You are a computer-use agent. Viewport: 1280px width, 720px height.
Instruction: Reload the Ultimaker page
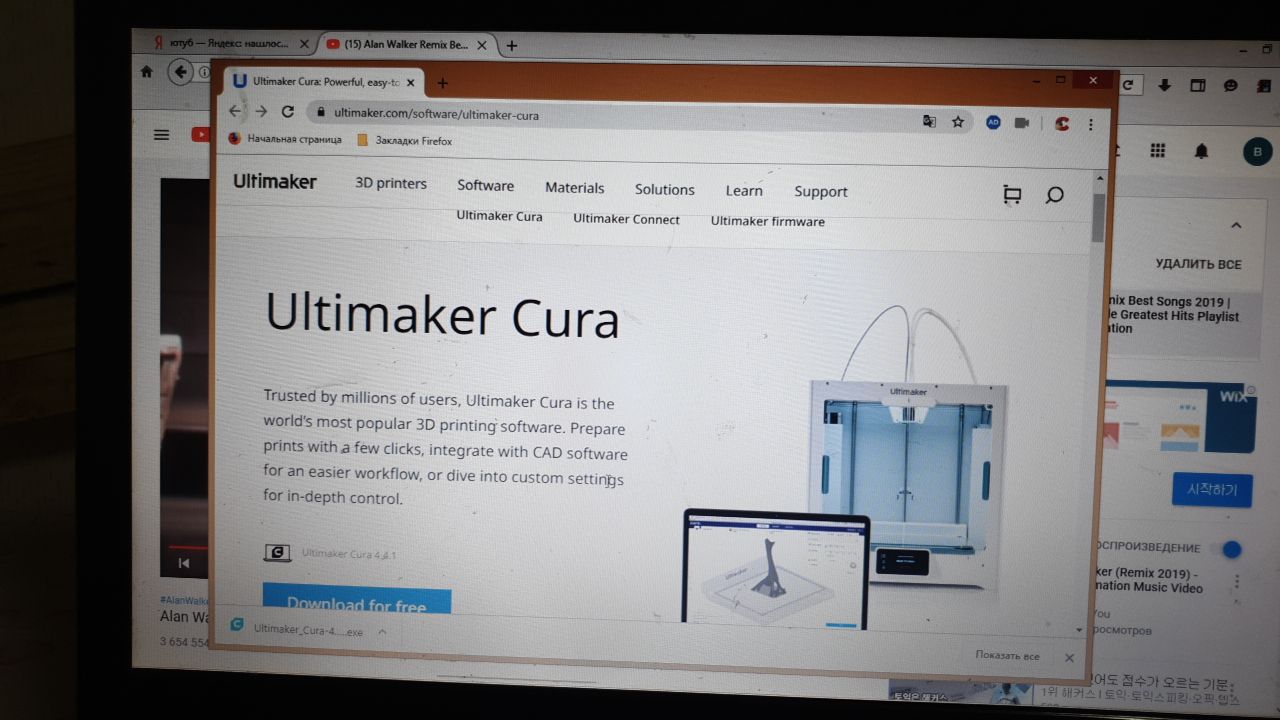pyautogui.click(x=288, y=112)
